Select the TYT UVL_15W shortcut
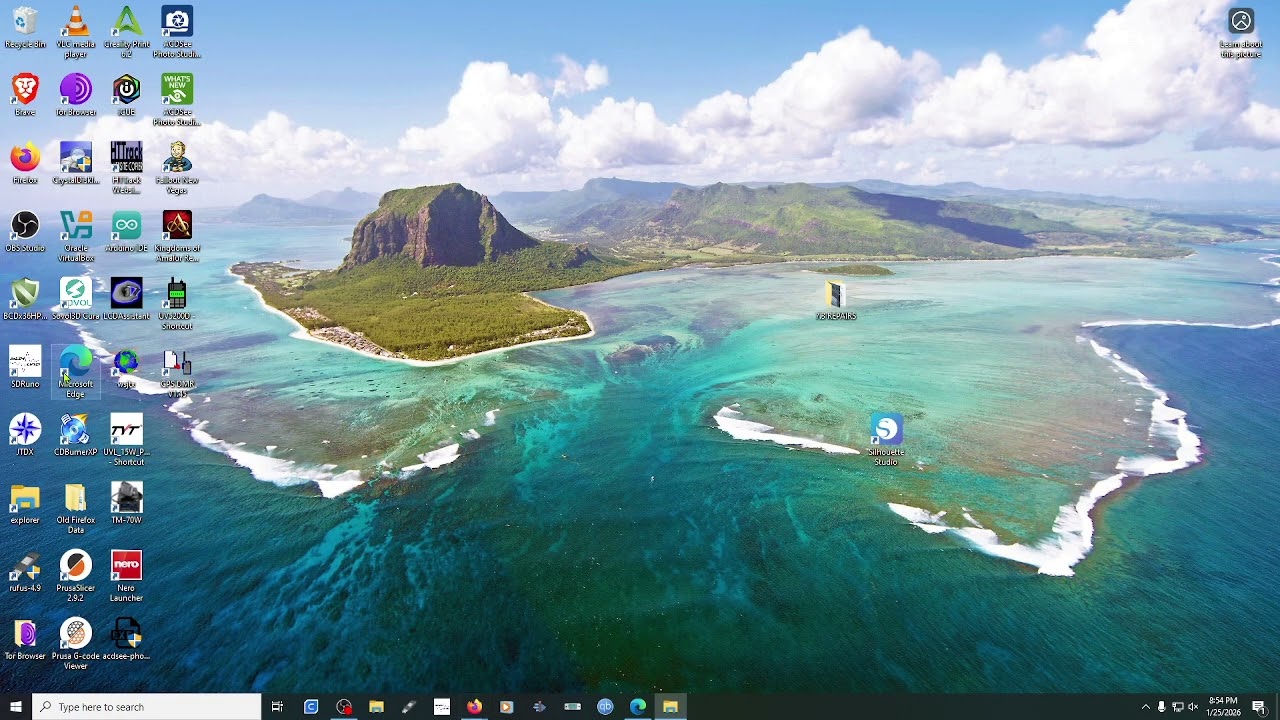Viewport: 1280px width, 720px height. point(127,440)
